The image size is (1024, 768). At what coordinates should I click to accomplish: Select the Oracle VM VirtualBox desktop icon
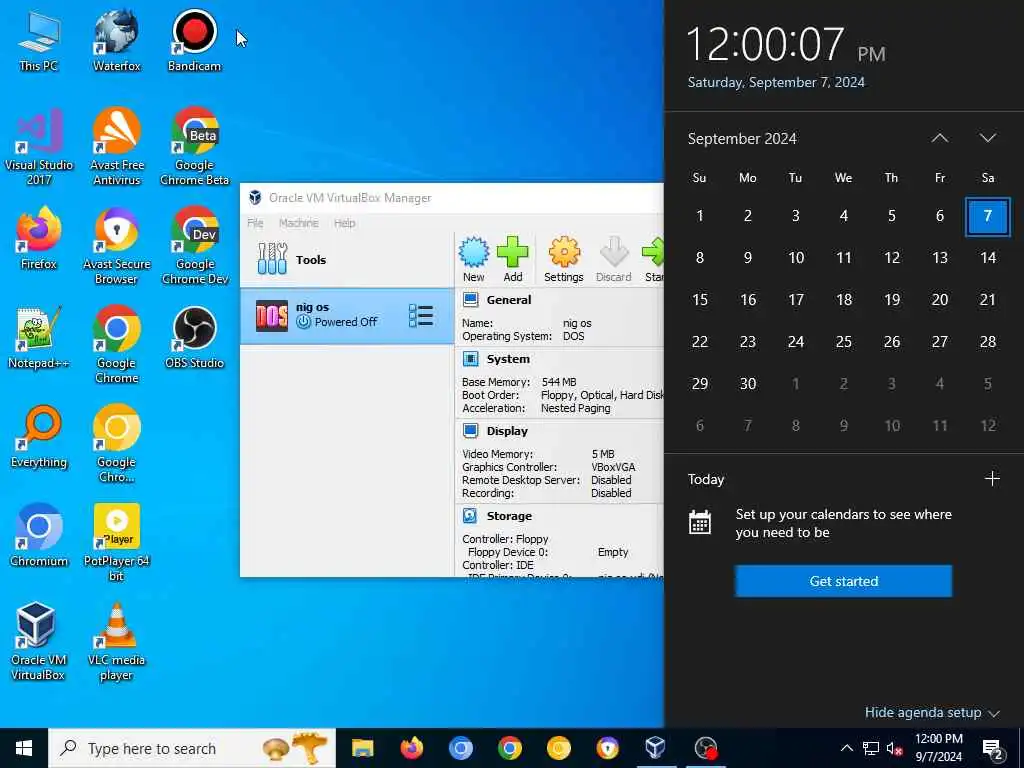[37, 643]
